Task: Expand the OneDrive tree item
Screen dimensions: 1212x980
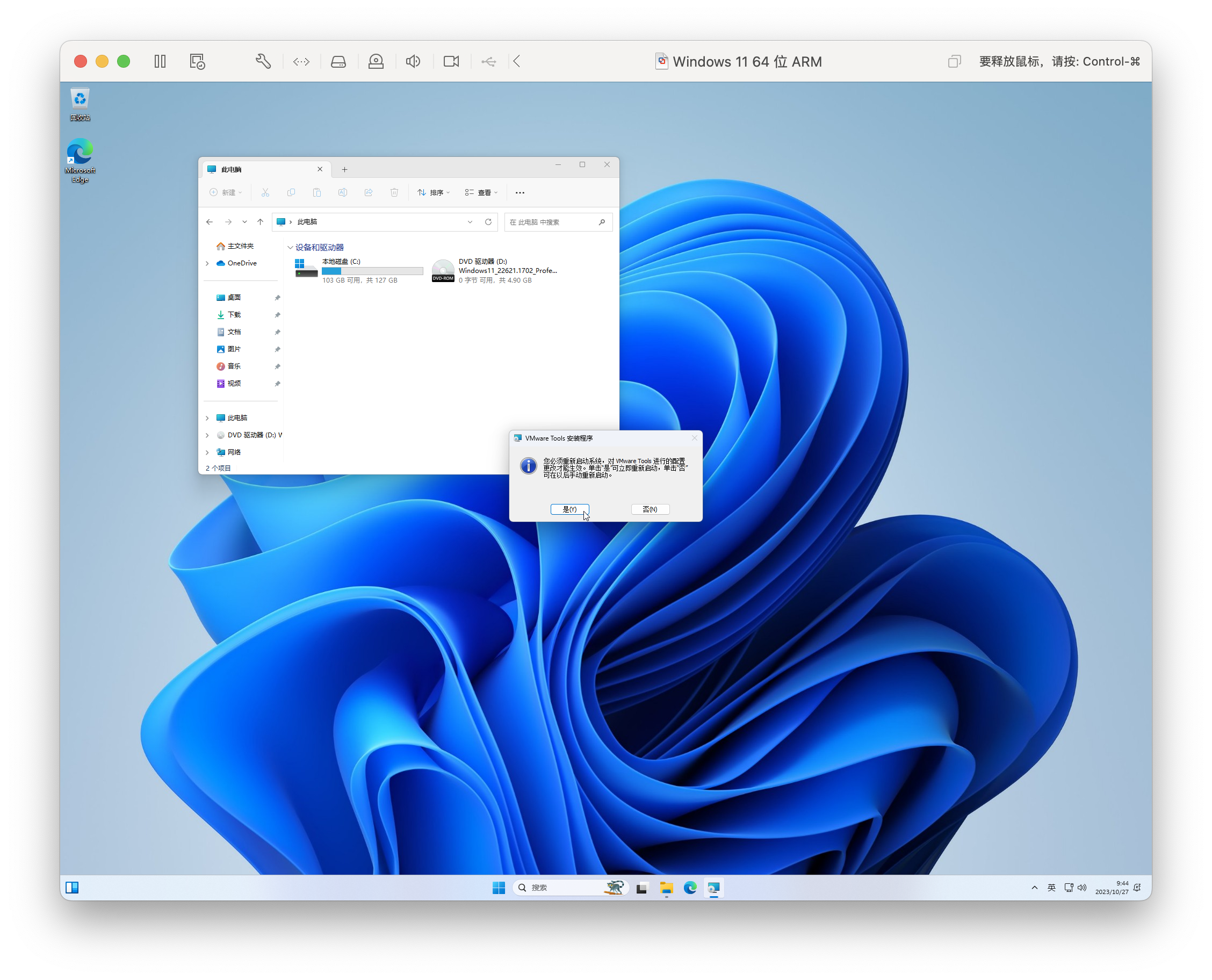Action: 207,264
